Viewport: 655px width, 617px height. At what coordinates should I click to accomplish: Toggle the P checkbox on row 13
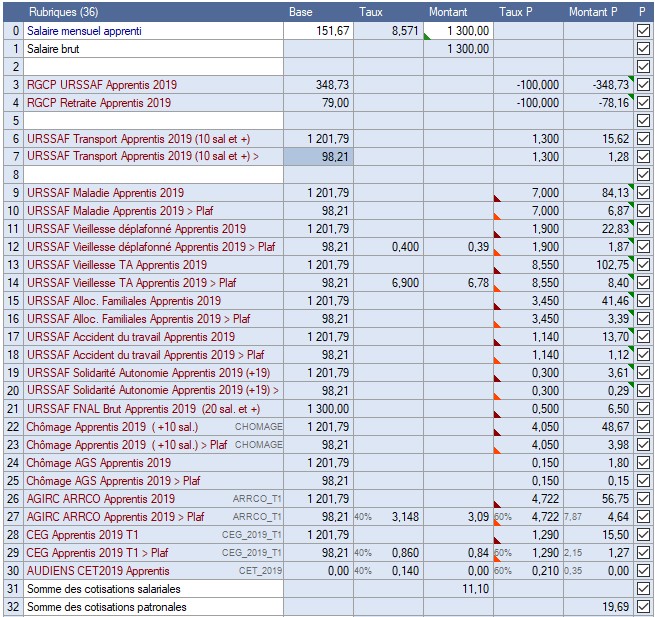643,265
